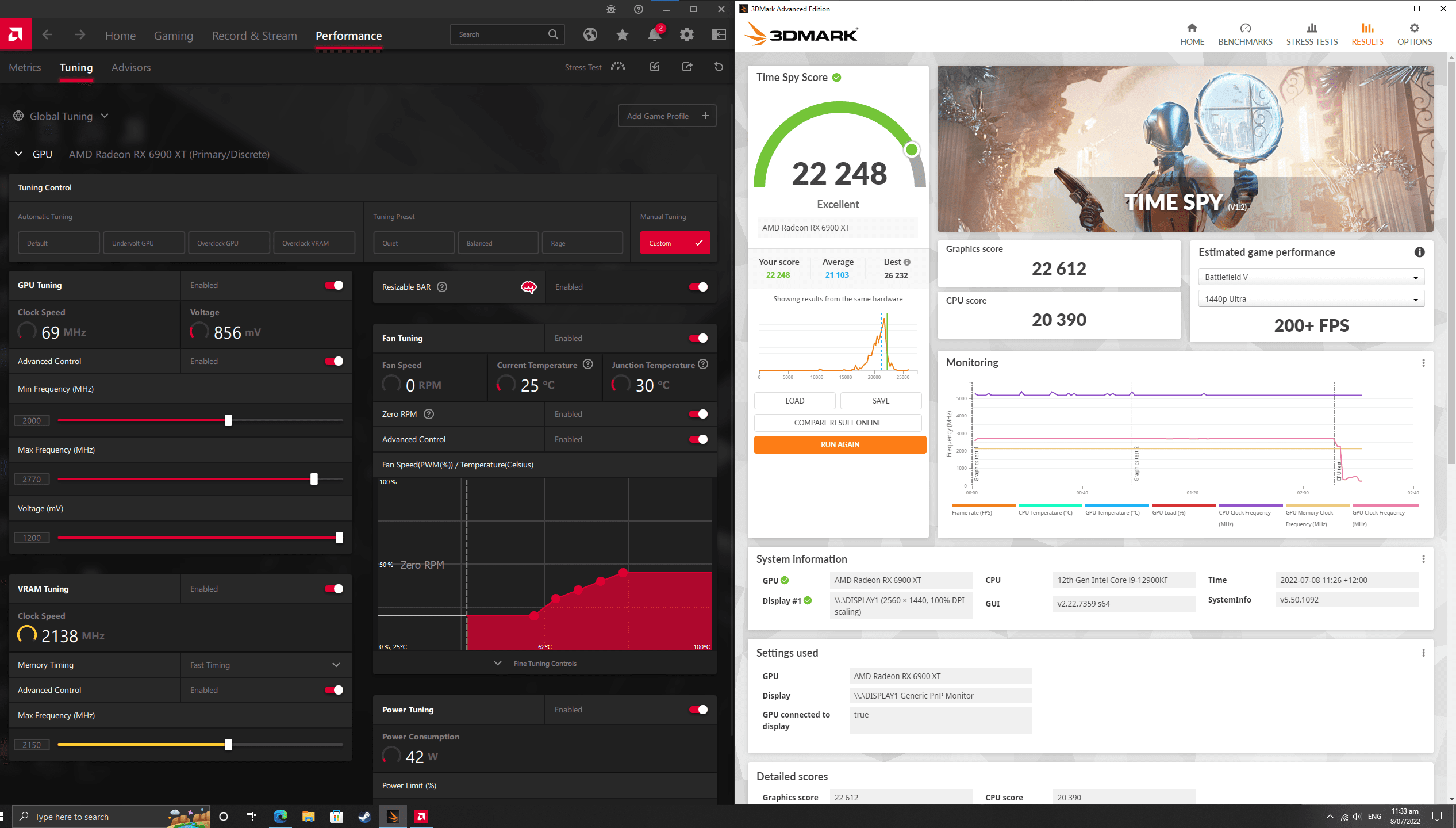Toggle Zero RPM switch
This screenshot has width=1456, height=828.
[x=698, y=414]
